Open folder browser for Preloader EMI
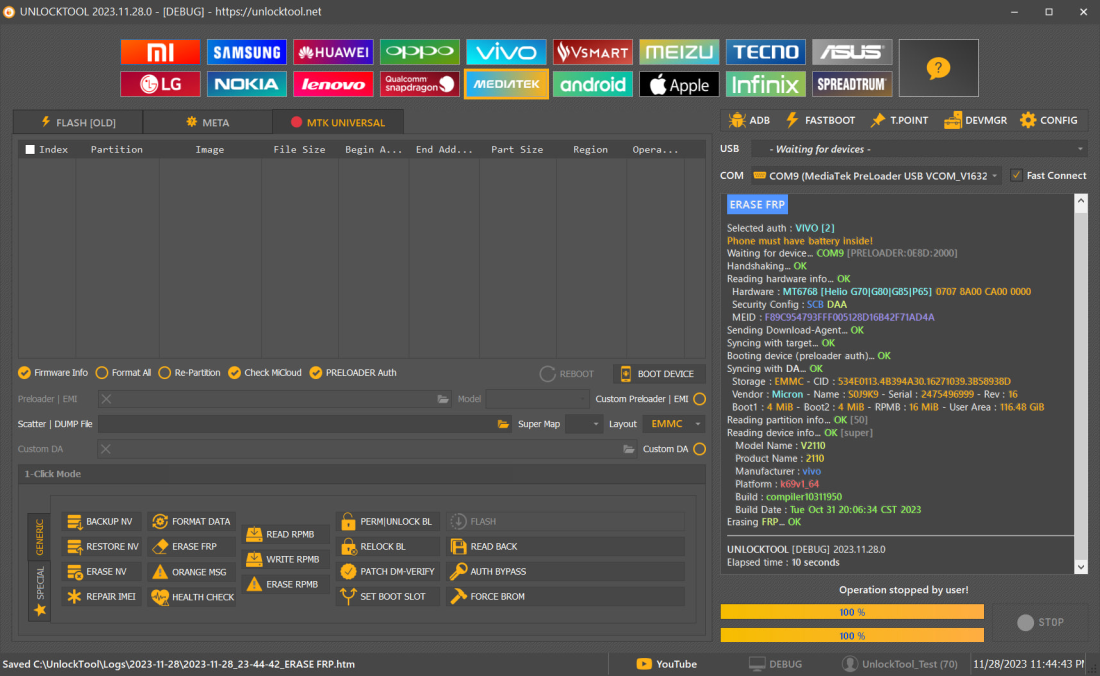Viewport: 1100px width, 676px height. click(x=443, y=399)
